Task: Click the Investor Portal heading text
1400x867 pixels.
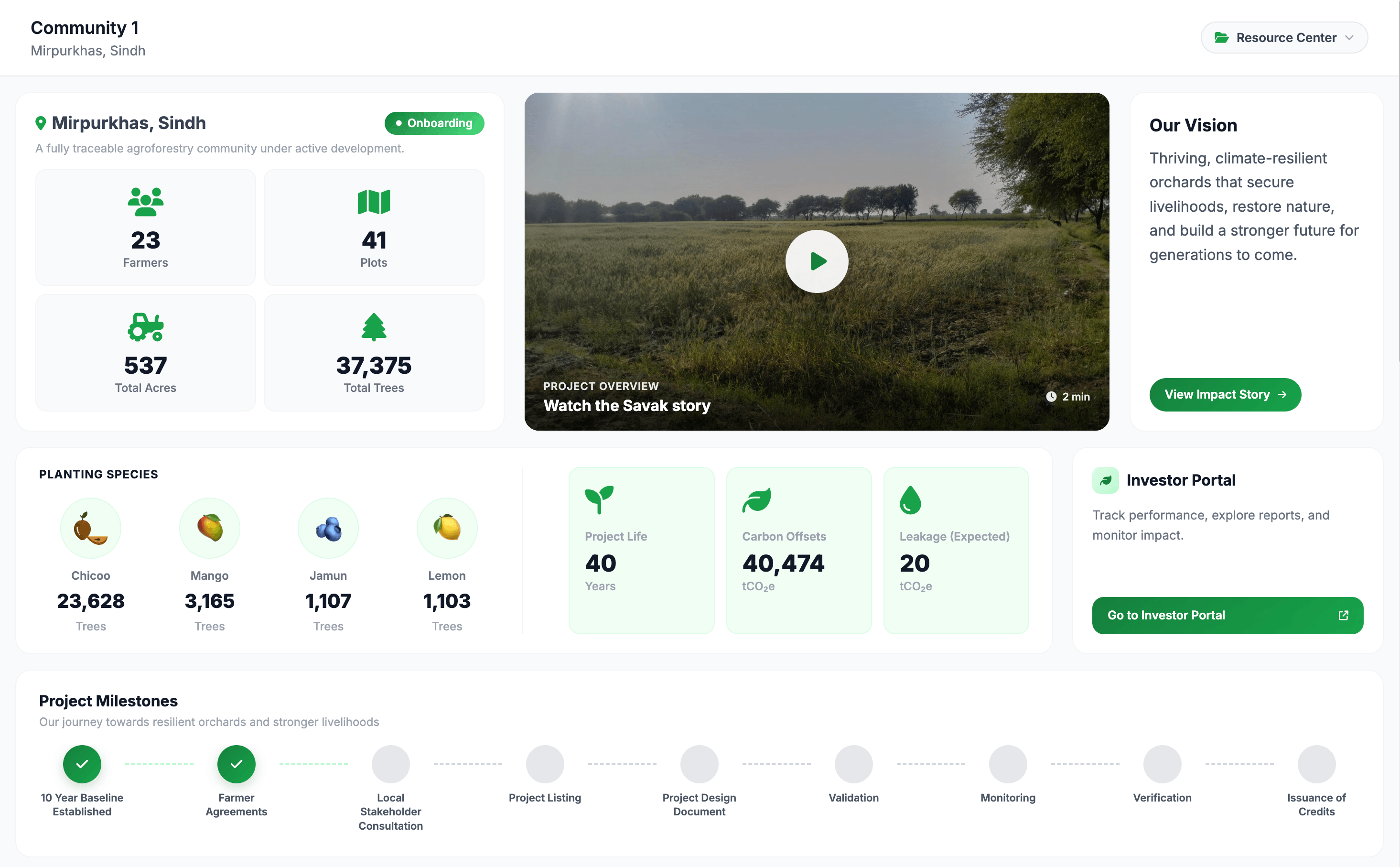Action: tap(1181, 480)
